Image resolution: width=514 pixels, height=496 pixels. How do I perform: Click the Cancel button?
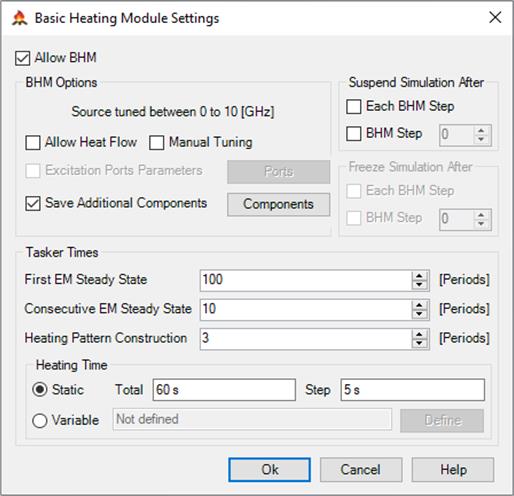361,470
